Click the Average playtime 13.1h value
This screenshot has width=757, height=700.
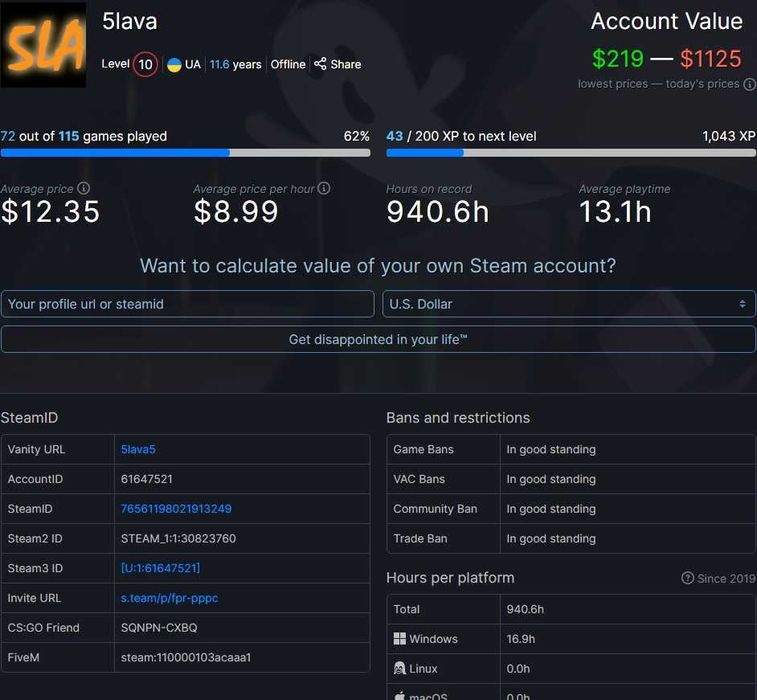(615, 212)
